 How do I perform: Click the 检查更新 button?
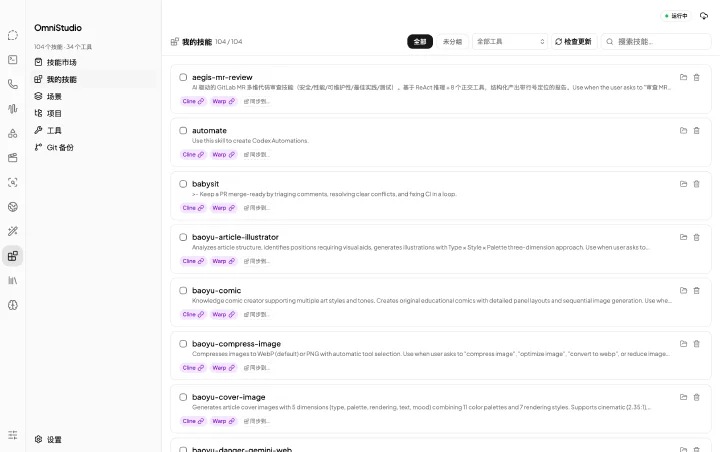tap(574, 41)
